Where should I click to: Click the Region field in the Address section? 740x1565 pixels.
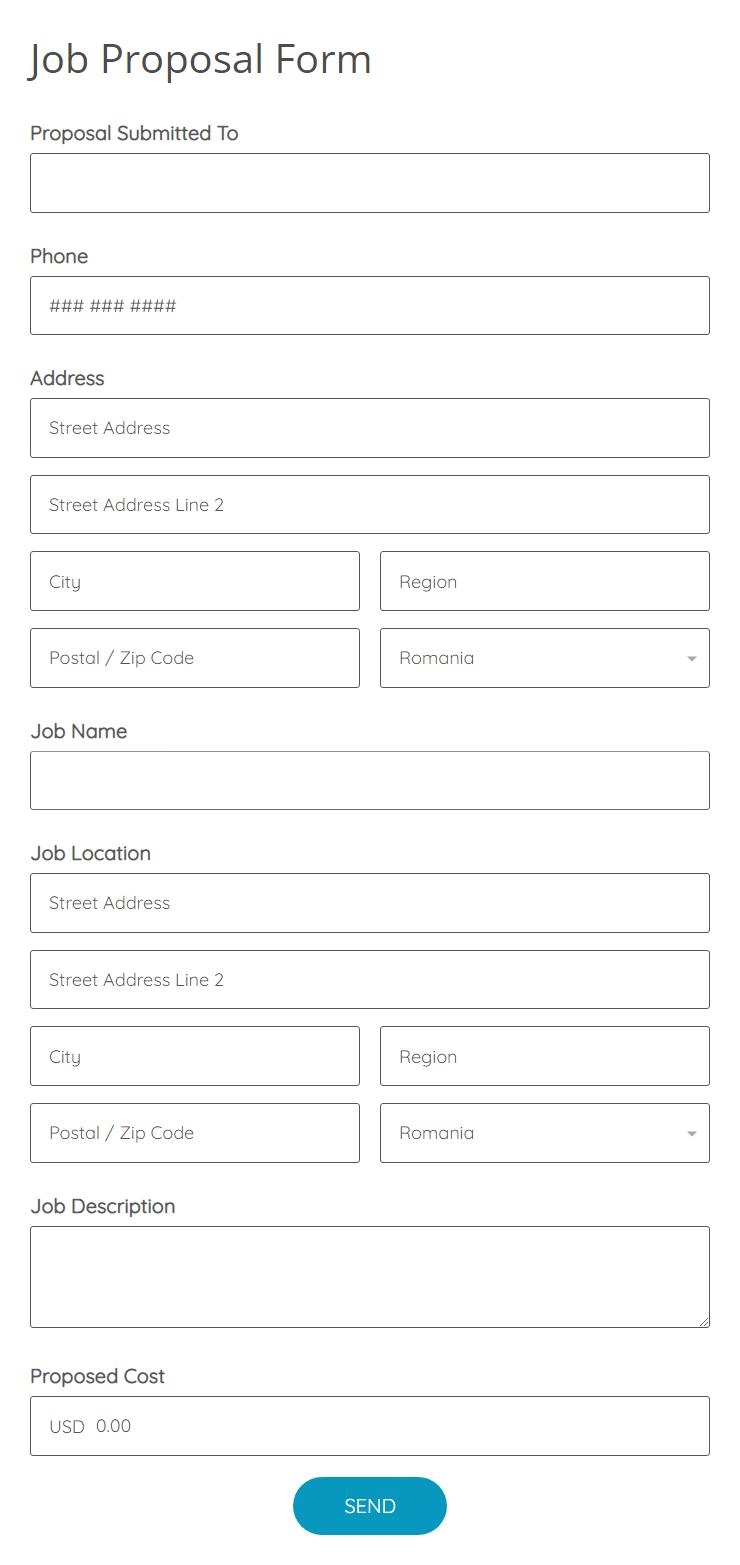pyautogui.click(x=544, y=581)
